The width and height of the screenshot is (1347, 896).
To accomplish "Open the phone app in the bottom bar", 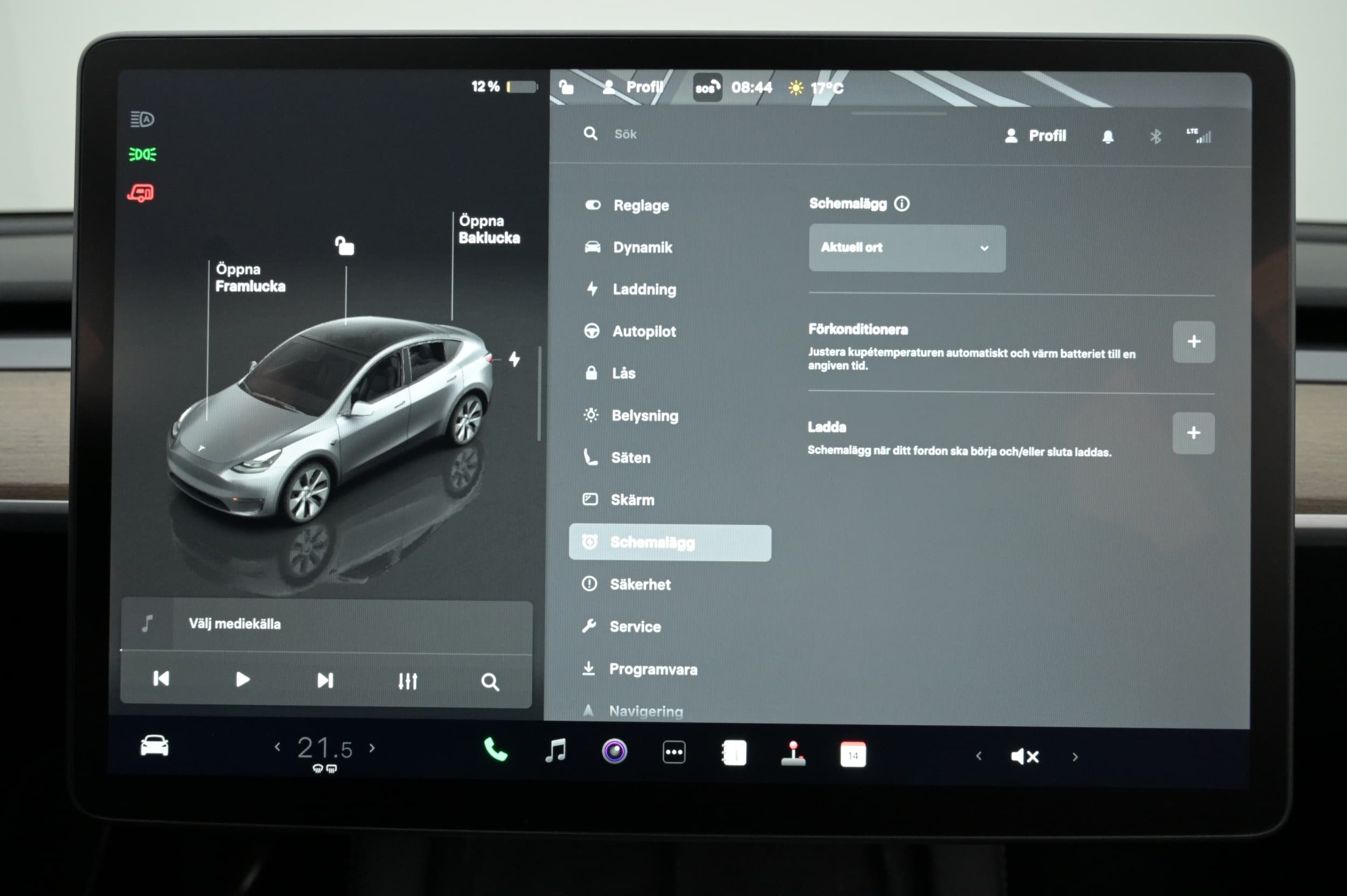I will click(495, 749).
